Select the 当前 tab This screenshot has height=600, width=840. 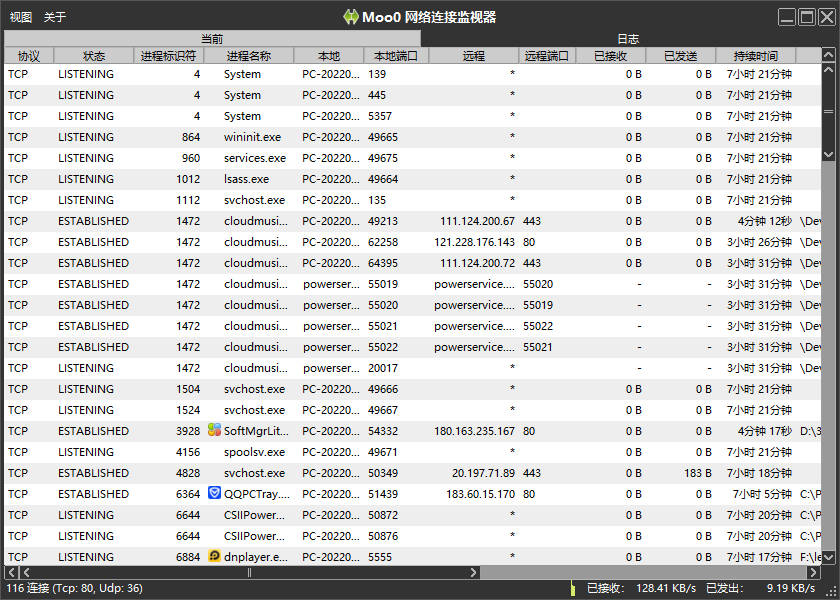click(212, 39)
